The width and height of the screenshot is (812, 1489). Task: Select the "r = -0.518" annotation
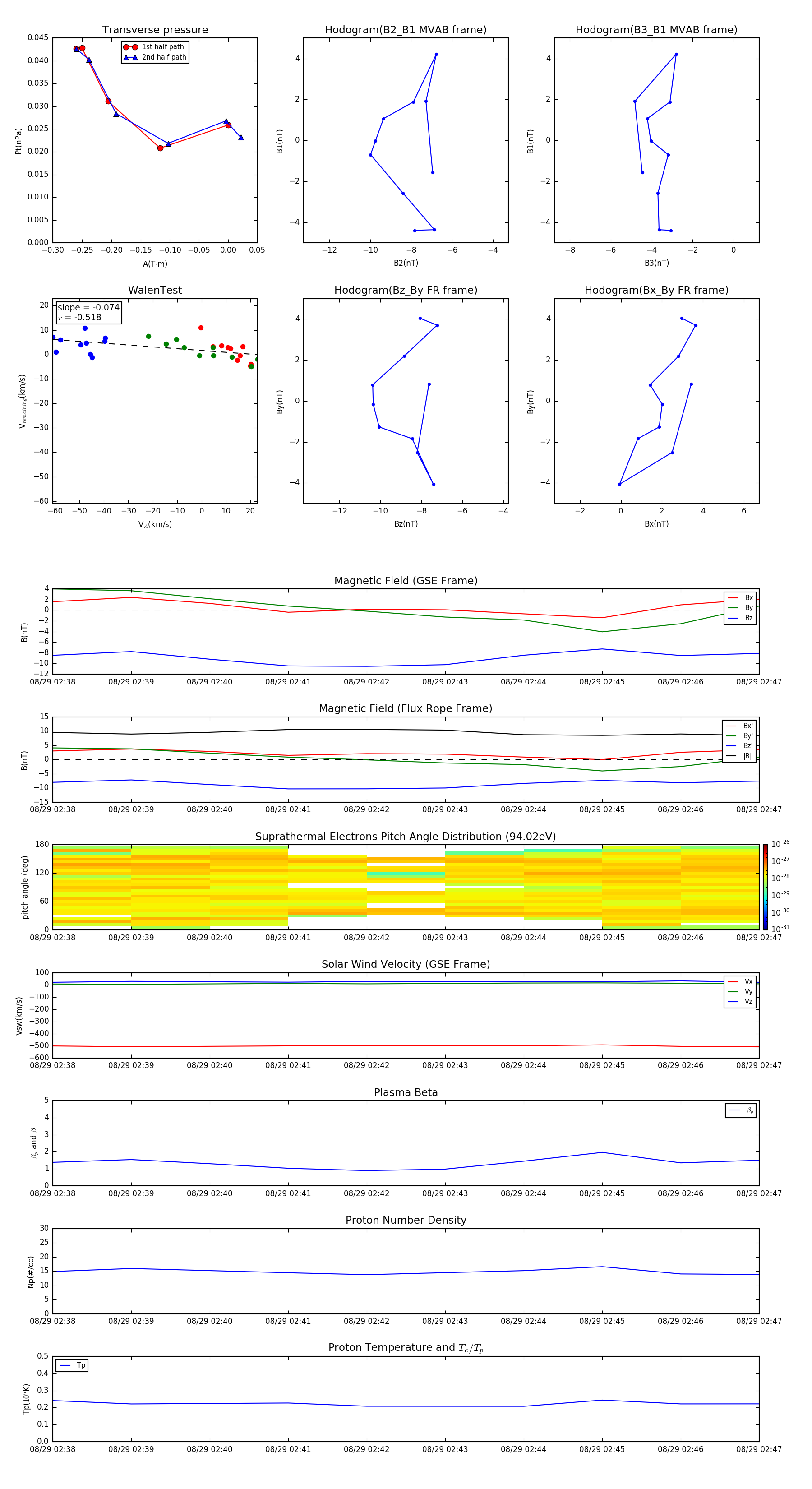coord(80,317)
